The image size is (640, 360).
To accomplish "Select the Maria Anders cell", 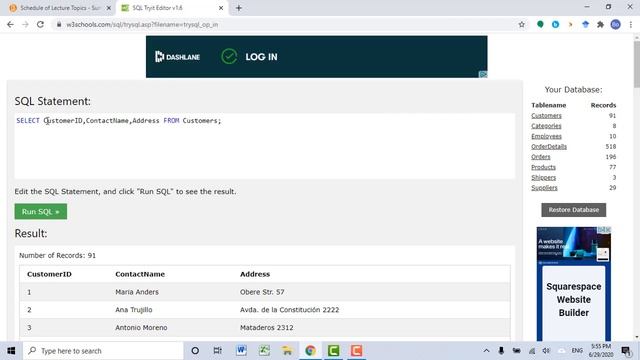I will (137, 292).
